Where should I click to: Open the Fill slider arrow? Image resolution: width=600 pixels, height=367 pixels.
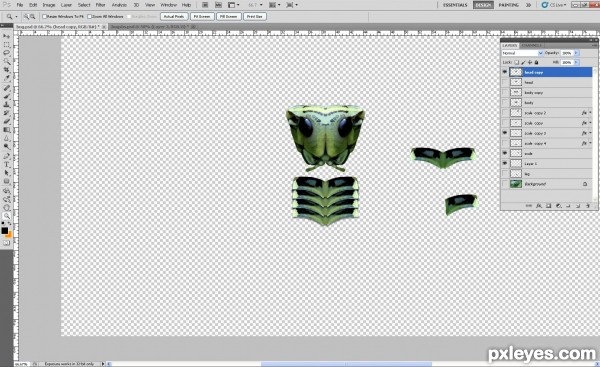point(577,62)
